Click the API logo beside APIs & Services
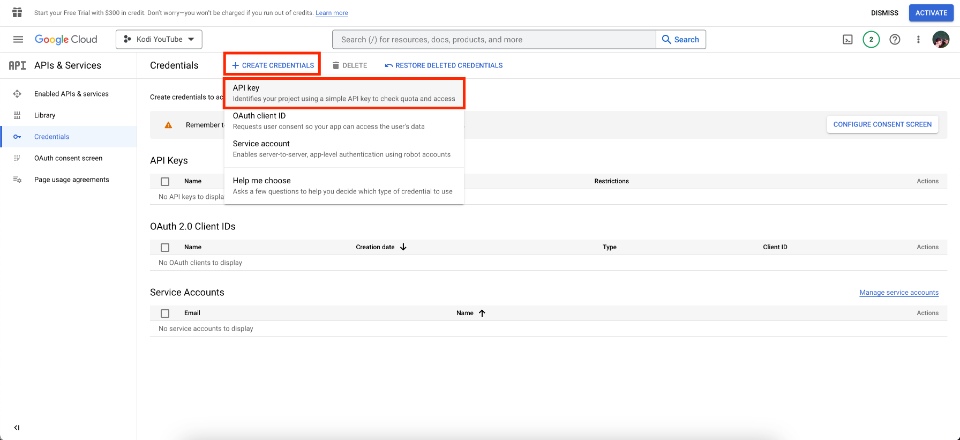The height and width of the screenshot is (440, 960). click(x=17, y=65)
